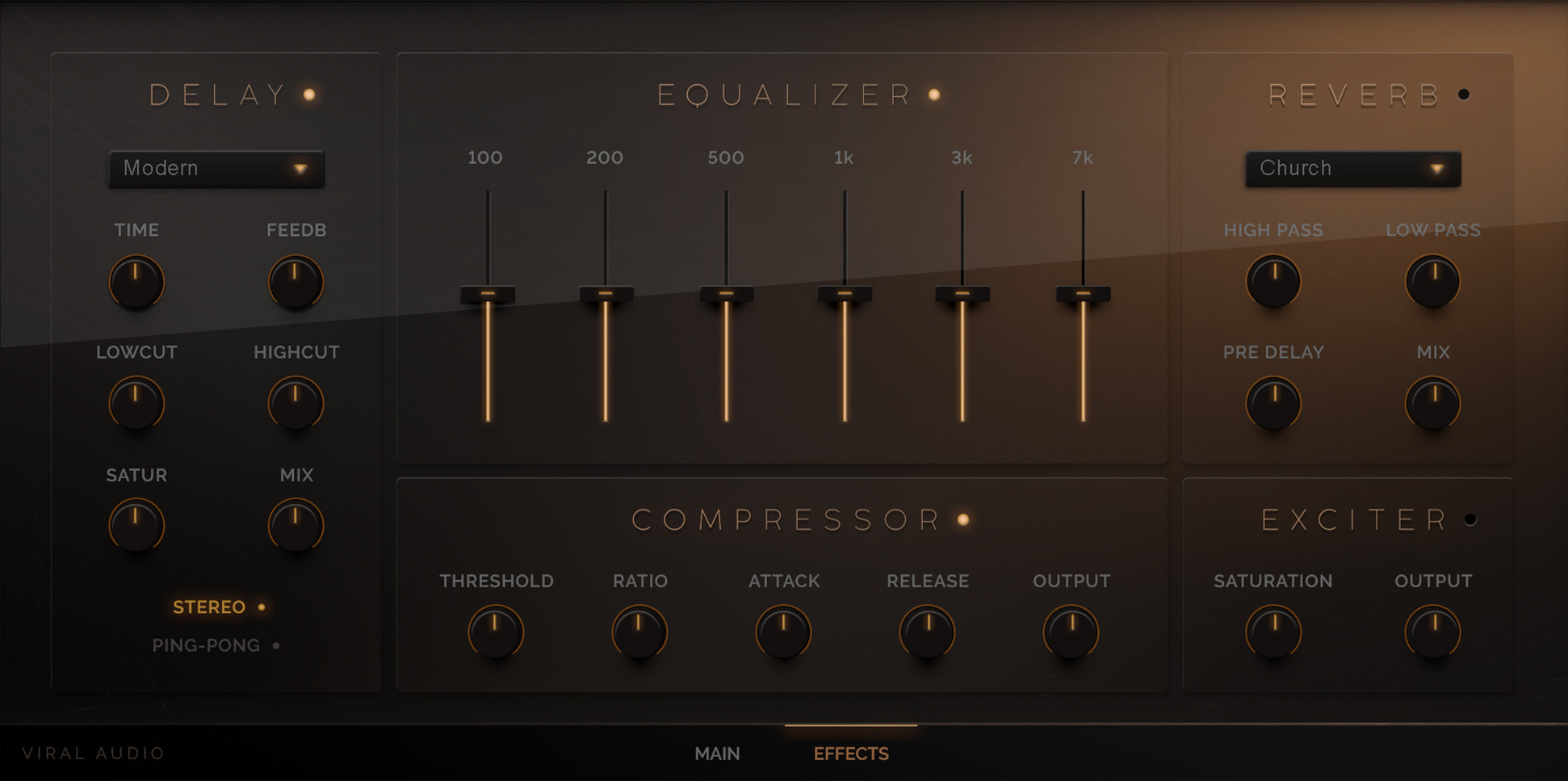This screenshot has width=1568, height=781.
Task: Select the Ping-Pong delay mode
Action: (205, 645)
